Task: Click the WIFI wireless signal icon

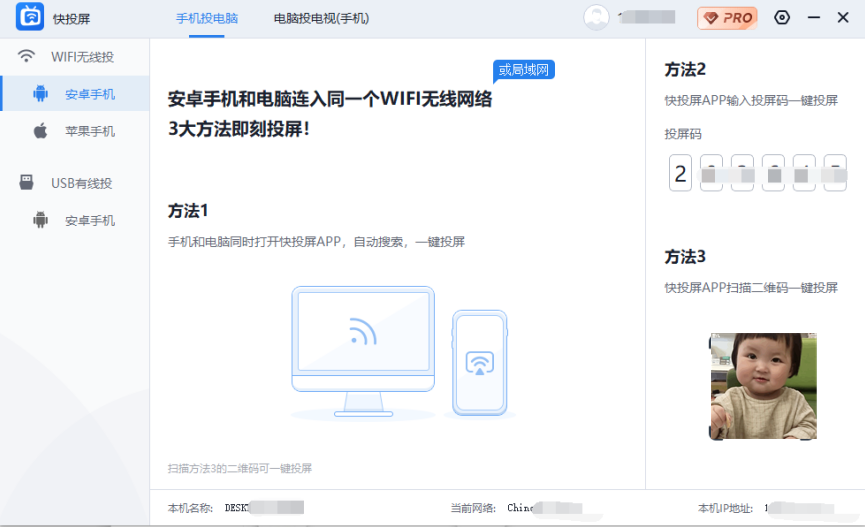Action: [x=26, y=56]
